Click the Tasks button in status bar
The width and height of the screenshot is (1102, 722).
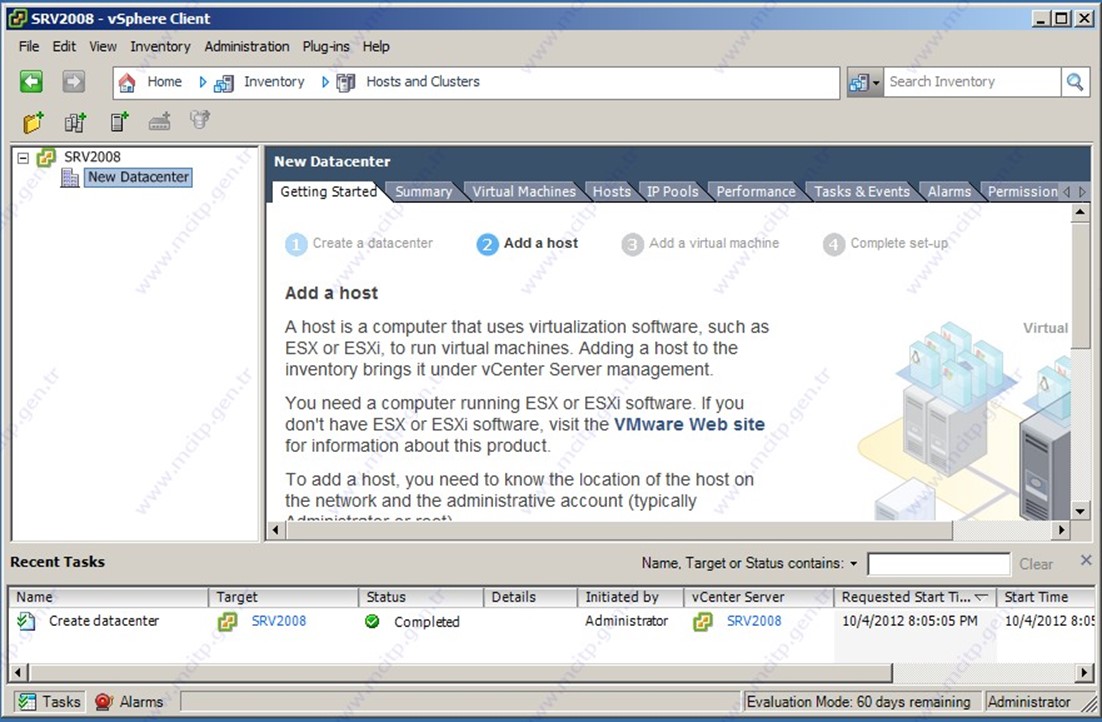pos(48,702)
